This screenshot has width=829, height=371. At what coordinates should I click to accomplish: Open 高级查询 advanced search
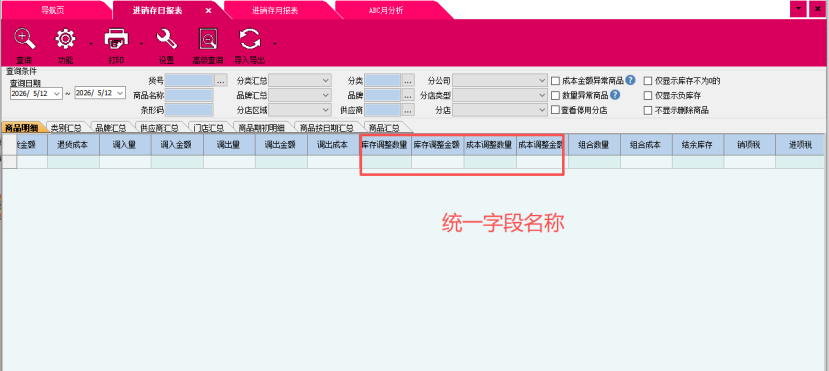pos(207,40)
